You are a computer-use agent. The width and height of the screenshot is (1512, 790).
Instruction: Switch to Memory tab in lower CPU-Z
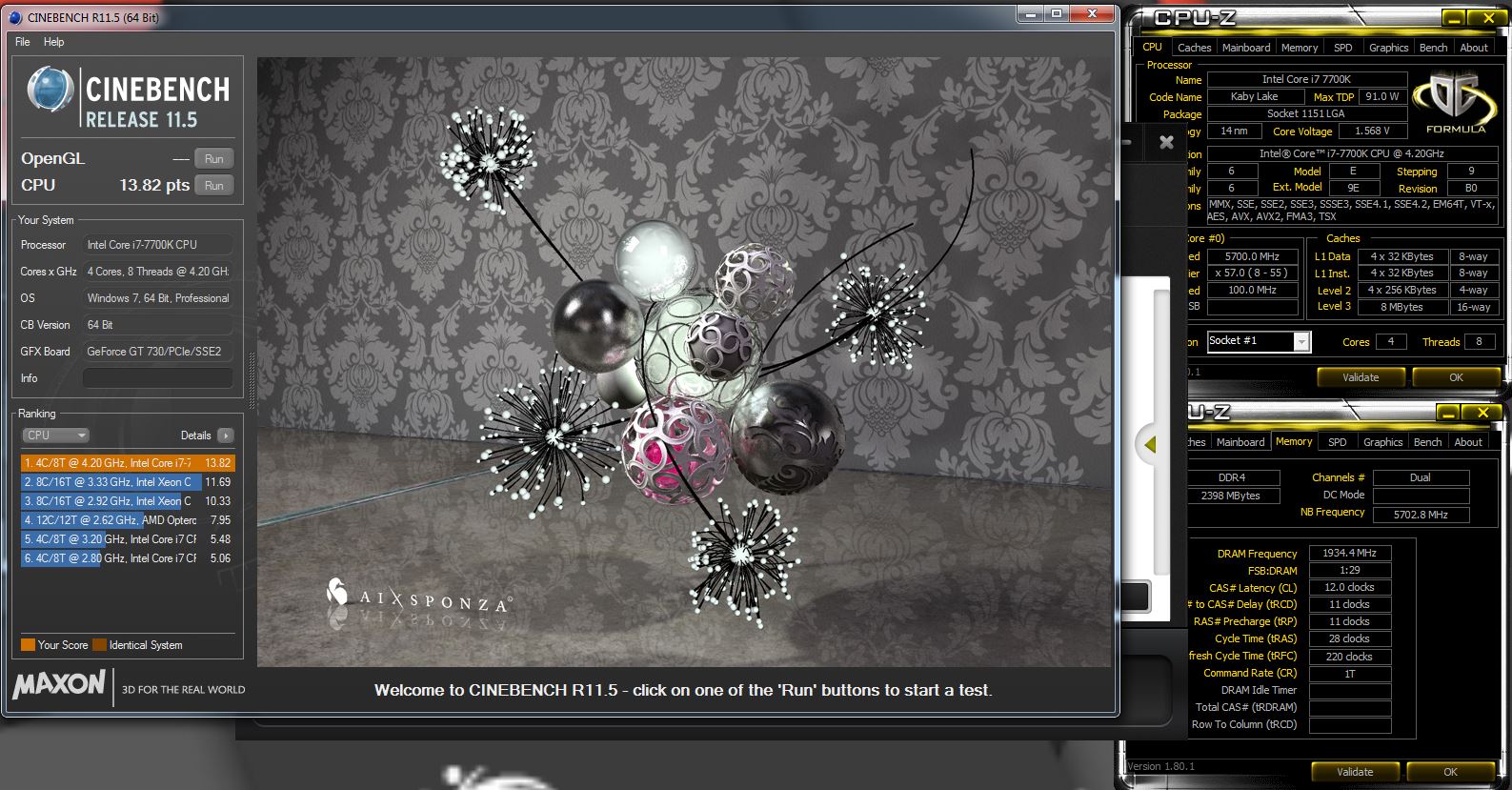pyautogui.click(x=1294, y=441)
